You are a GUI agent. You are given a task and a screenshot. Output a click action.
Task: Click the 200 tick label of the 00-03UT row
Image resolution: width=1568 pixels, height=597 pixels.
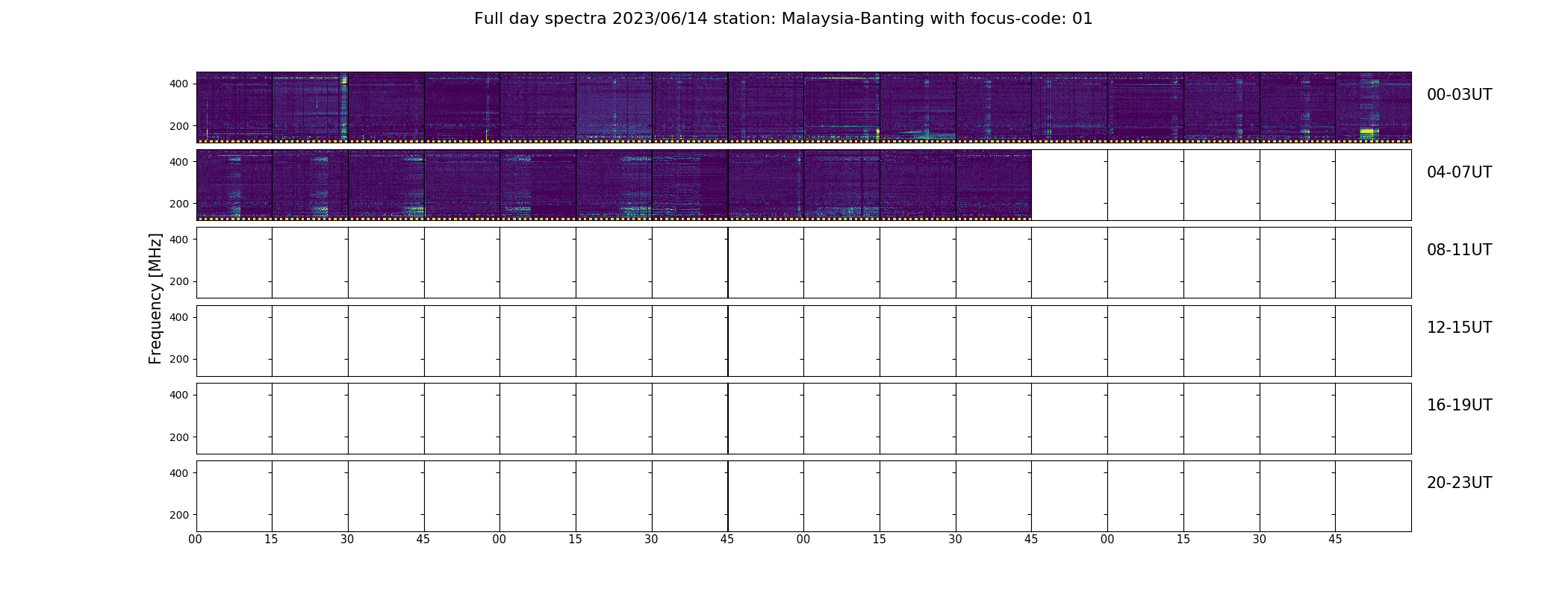coord(179,126)
